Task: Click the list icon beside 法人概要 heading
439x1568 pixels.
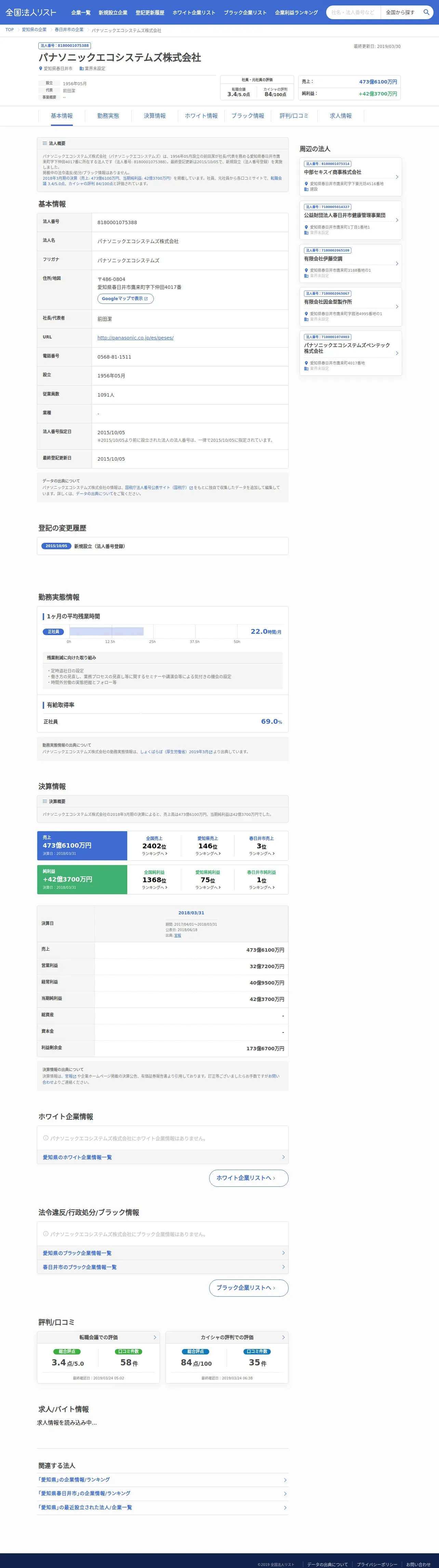Action: pyautogui.click(x=44, y=143)
